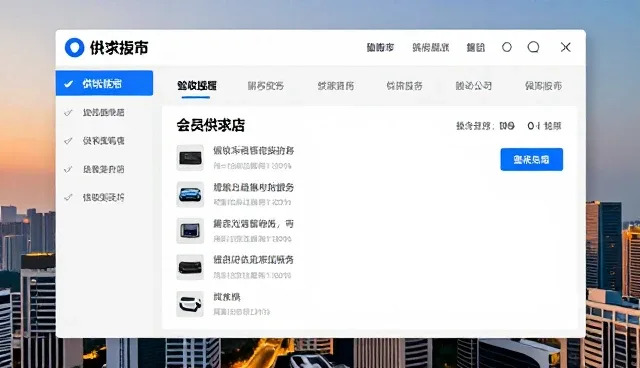The height and width of the screenshot is (368, 640).
Task: Open the title beside blue device thumbnail
Action: point(253,187)
